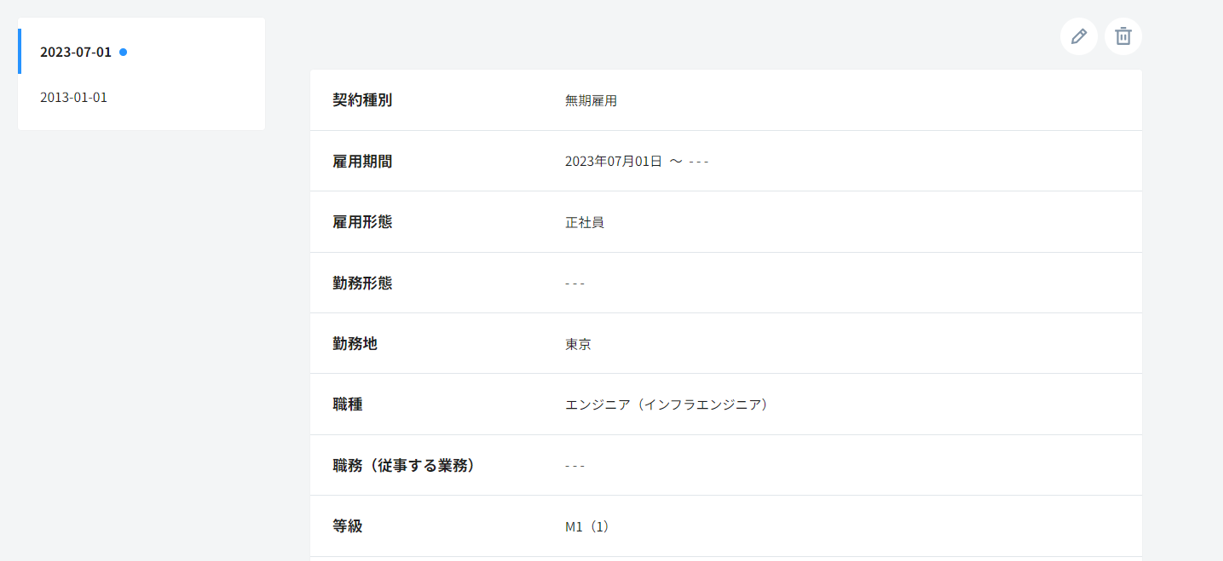Viewport: 1223px width, 561px height.
Task: Select the 2013-01-01 history entry
Action: (74, 98)
